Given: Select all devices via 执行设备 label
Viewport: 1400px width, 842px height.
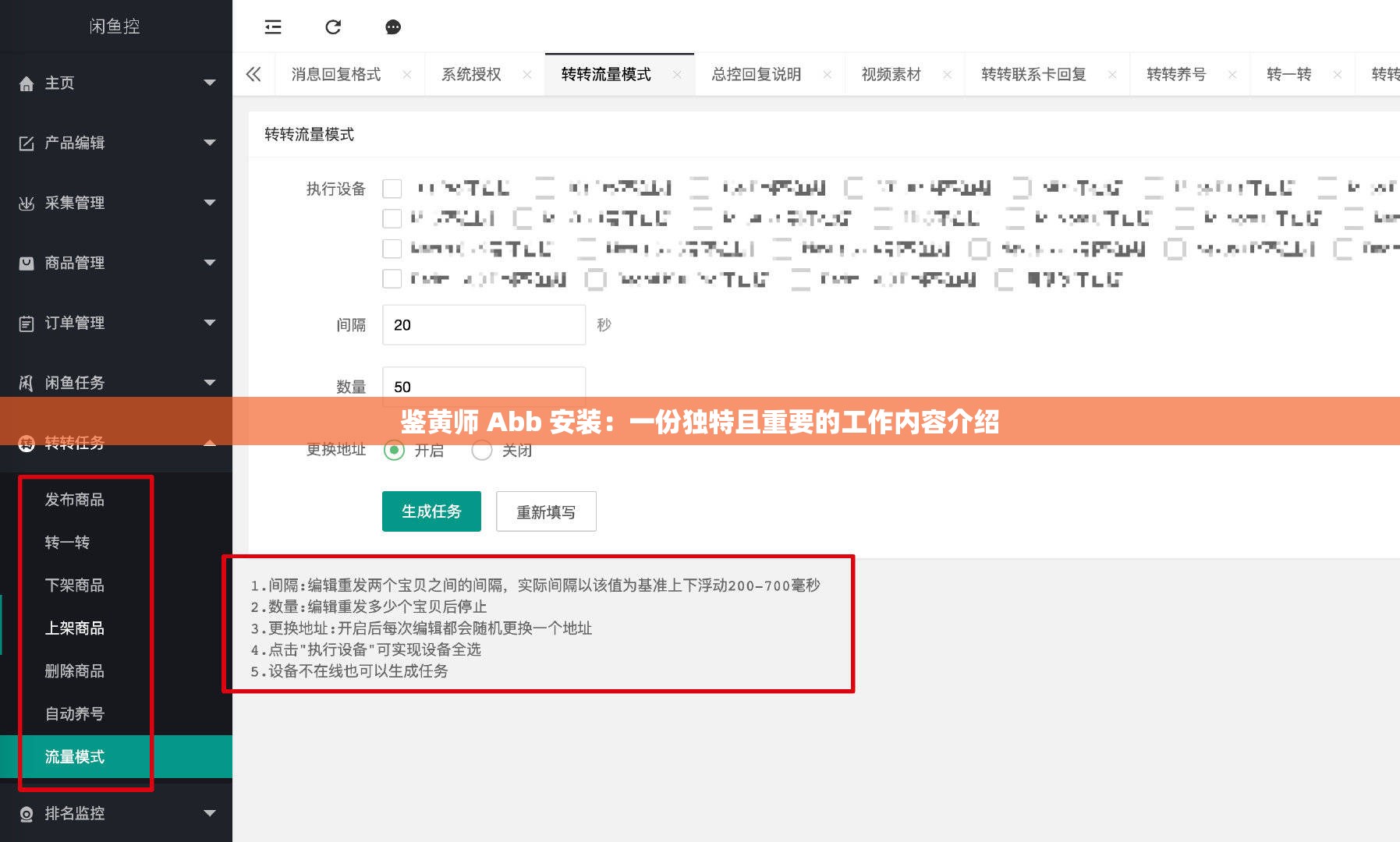Looking at the screenshot, I should pos(336,189).
